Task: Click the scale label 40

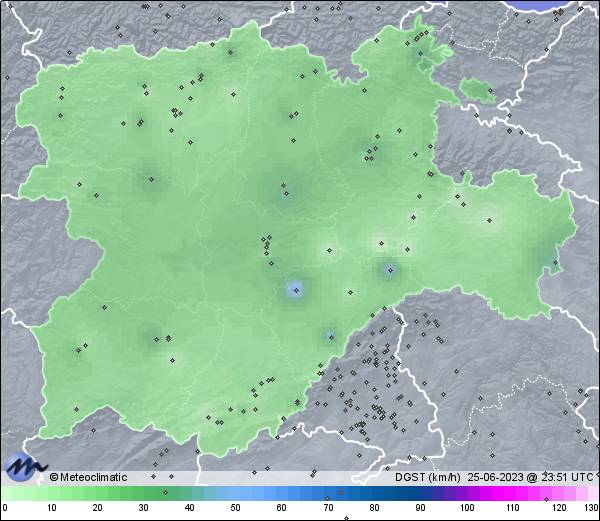Action: point(189,508)
